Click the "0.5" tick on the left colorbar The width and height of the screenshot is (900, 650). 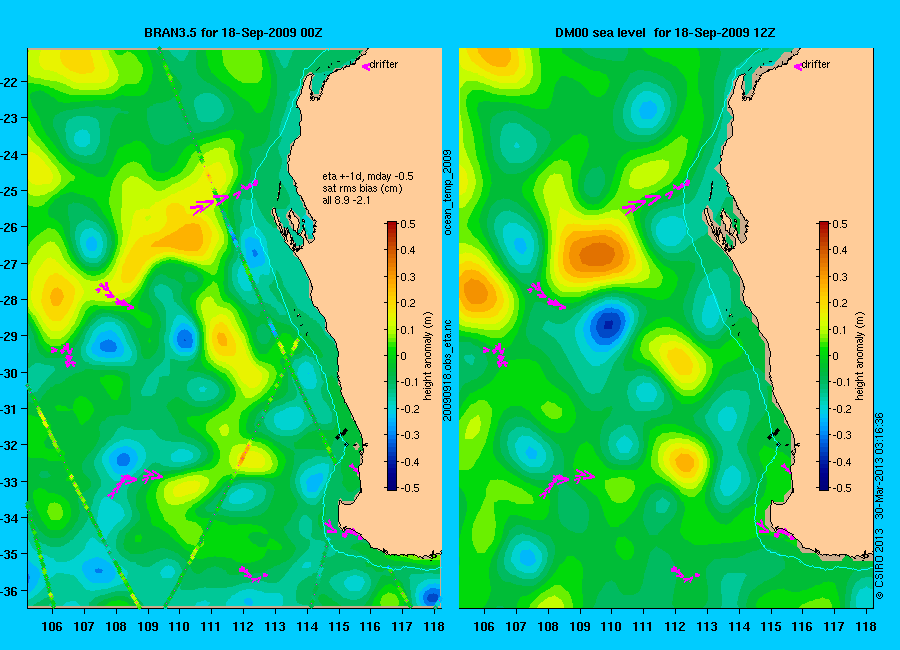pyautogui.click(x=408, y=224)
